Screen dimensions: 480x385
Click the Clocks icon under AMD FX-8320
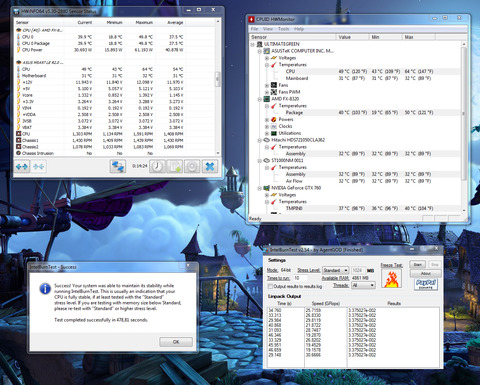[274, 126]
